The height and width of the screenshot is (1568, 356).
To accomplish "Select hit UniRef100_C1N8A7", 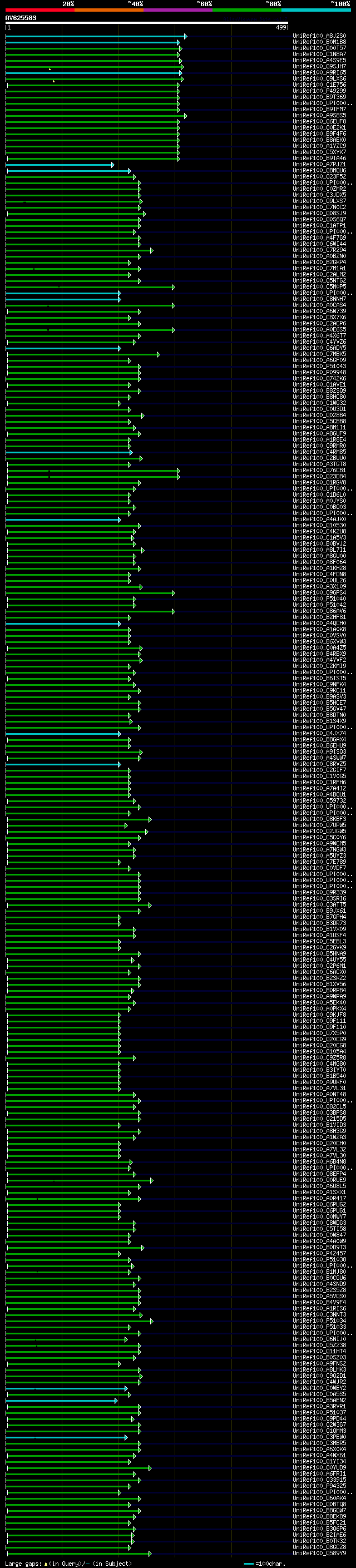I will point(319,54).
